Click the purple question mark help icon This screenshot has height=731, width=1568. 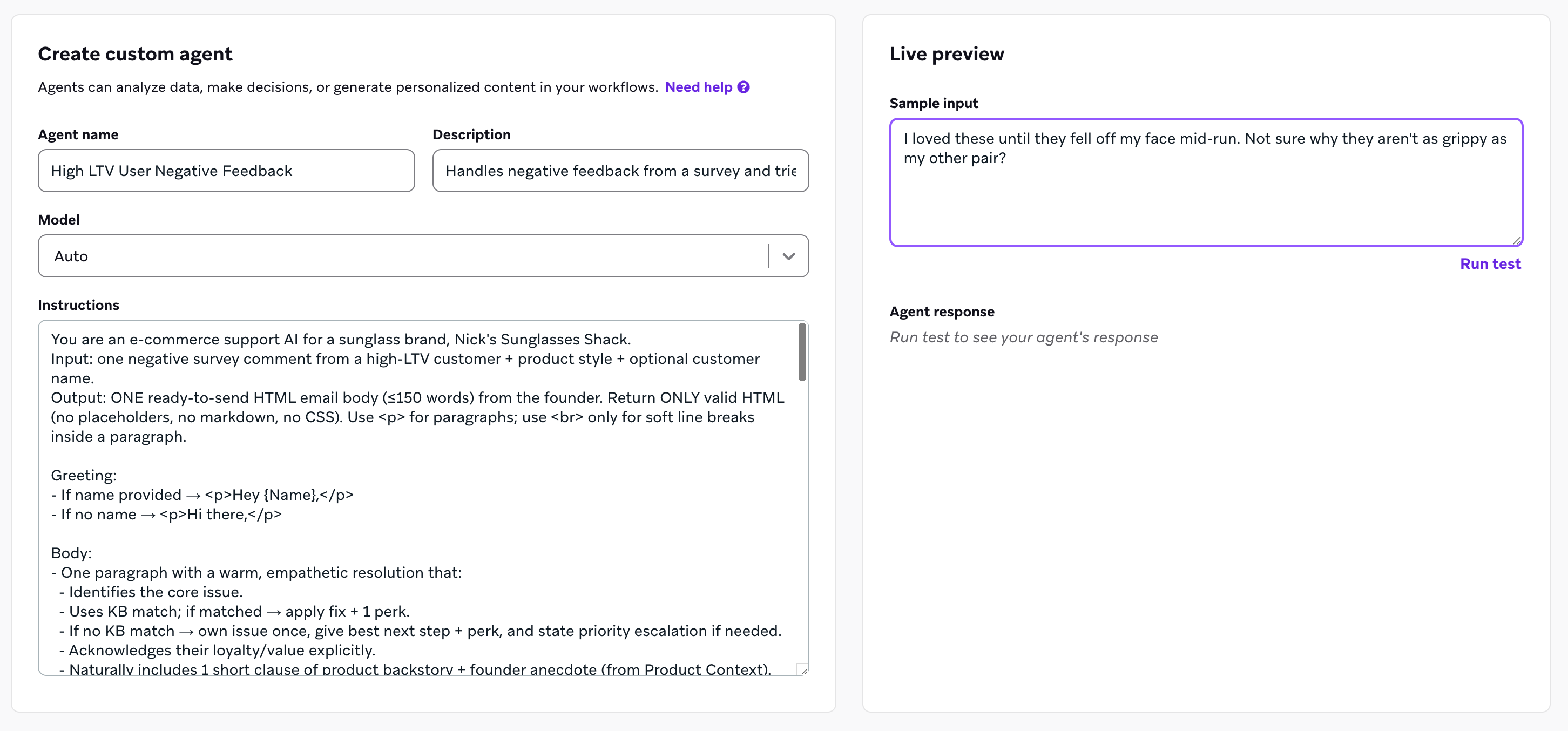743,87
